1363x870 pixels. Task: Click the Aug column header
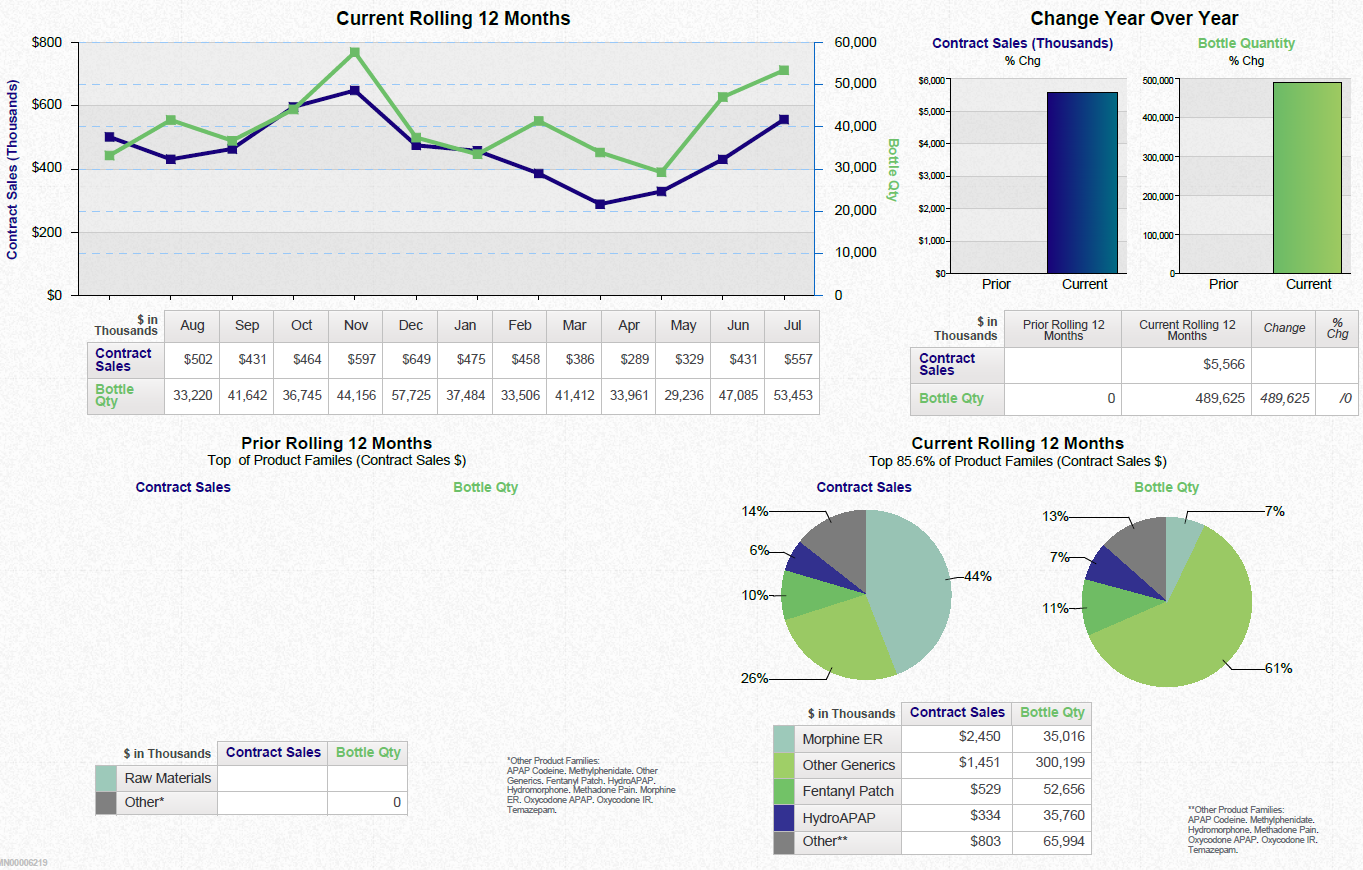click(191, 325)
